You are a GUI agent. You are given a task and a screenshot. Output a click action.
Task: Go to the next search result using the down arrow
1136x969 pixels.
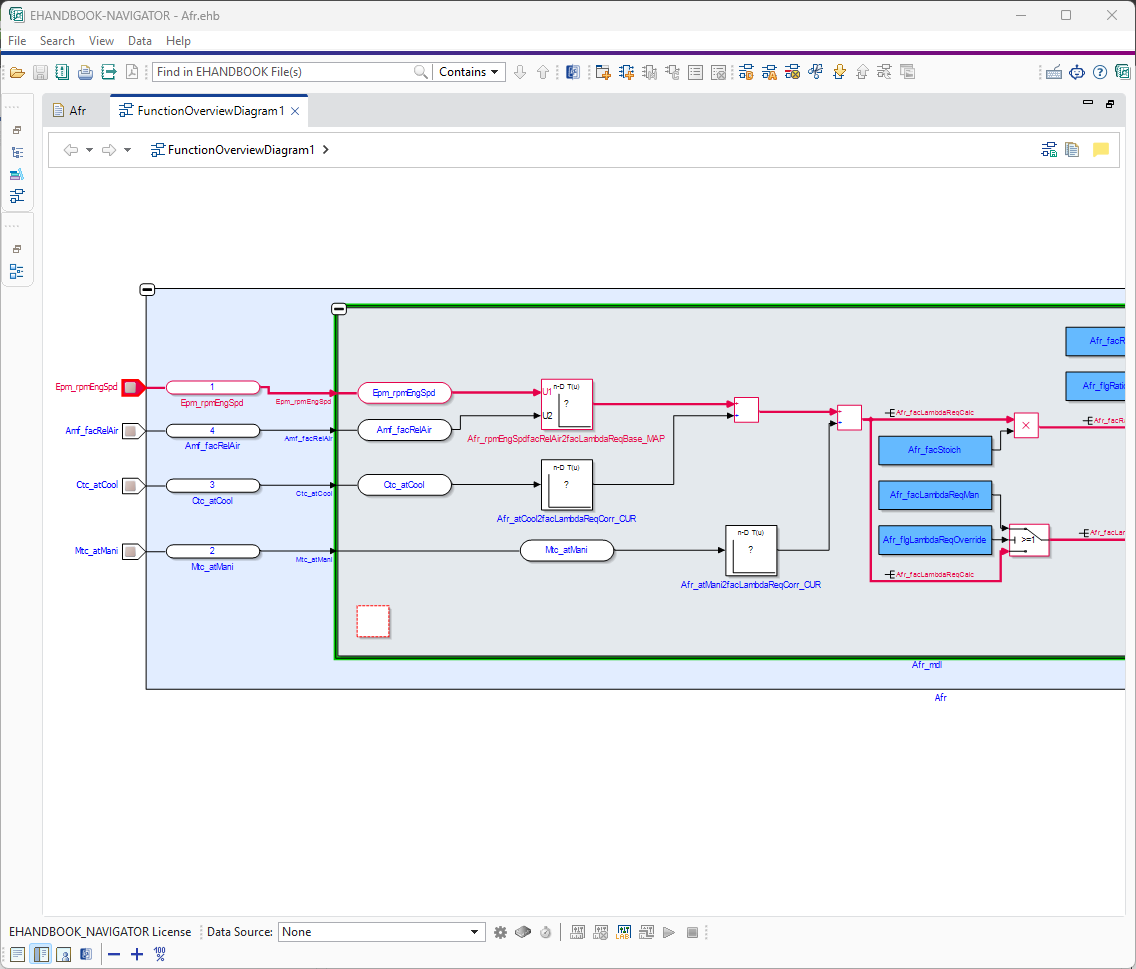pos(520,72)
